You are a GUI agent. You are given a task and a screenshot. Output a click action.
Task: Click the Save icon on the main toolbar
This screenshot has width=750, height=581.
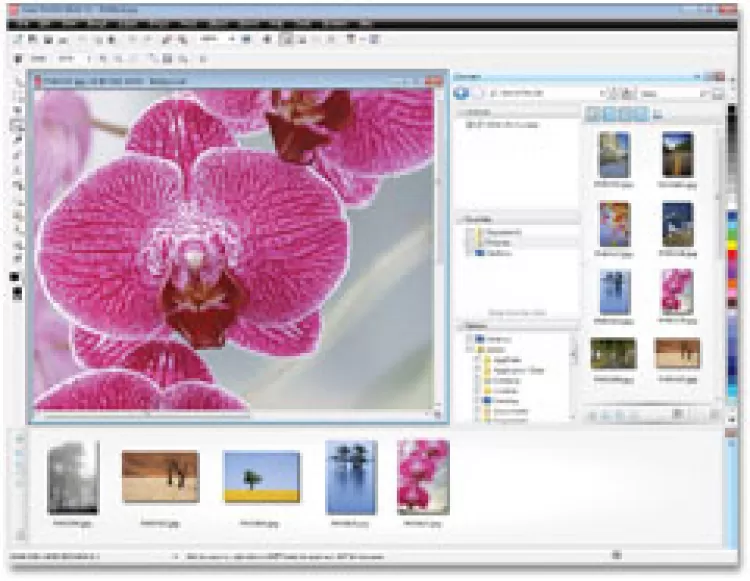[x=48, y=40]
